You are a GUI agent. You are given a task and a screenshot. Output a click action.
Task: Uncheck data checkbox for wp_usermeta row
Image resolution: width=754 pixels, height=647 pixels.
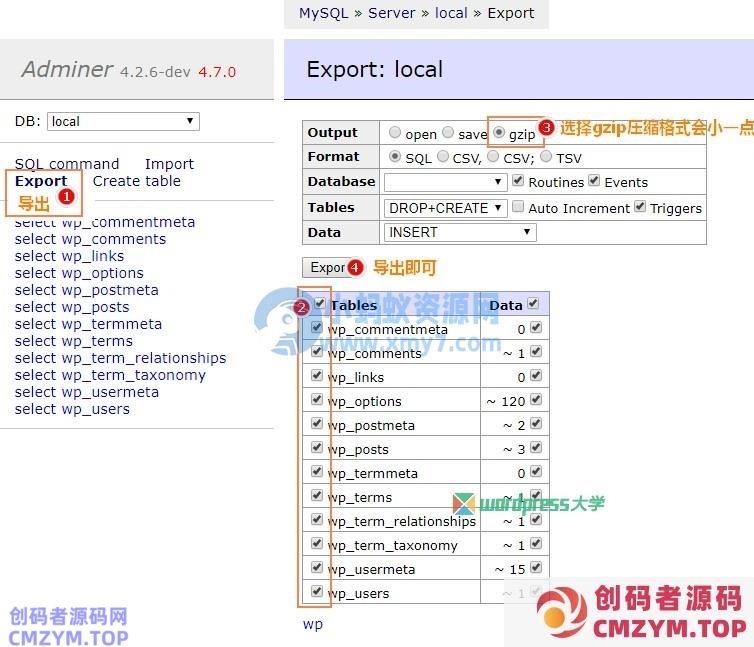536,568
